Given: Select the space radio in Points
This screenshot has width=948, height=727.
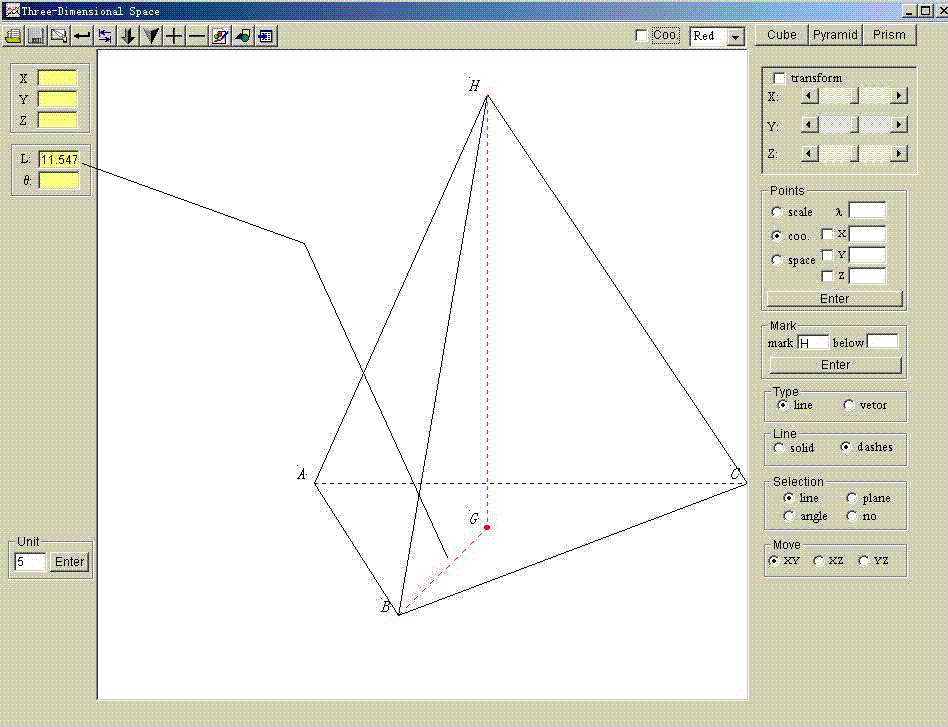Looking at the screenshot, I should (777, 260).
